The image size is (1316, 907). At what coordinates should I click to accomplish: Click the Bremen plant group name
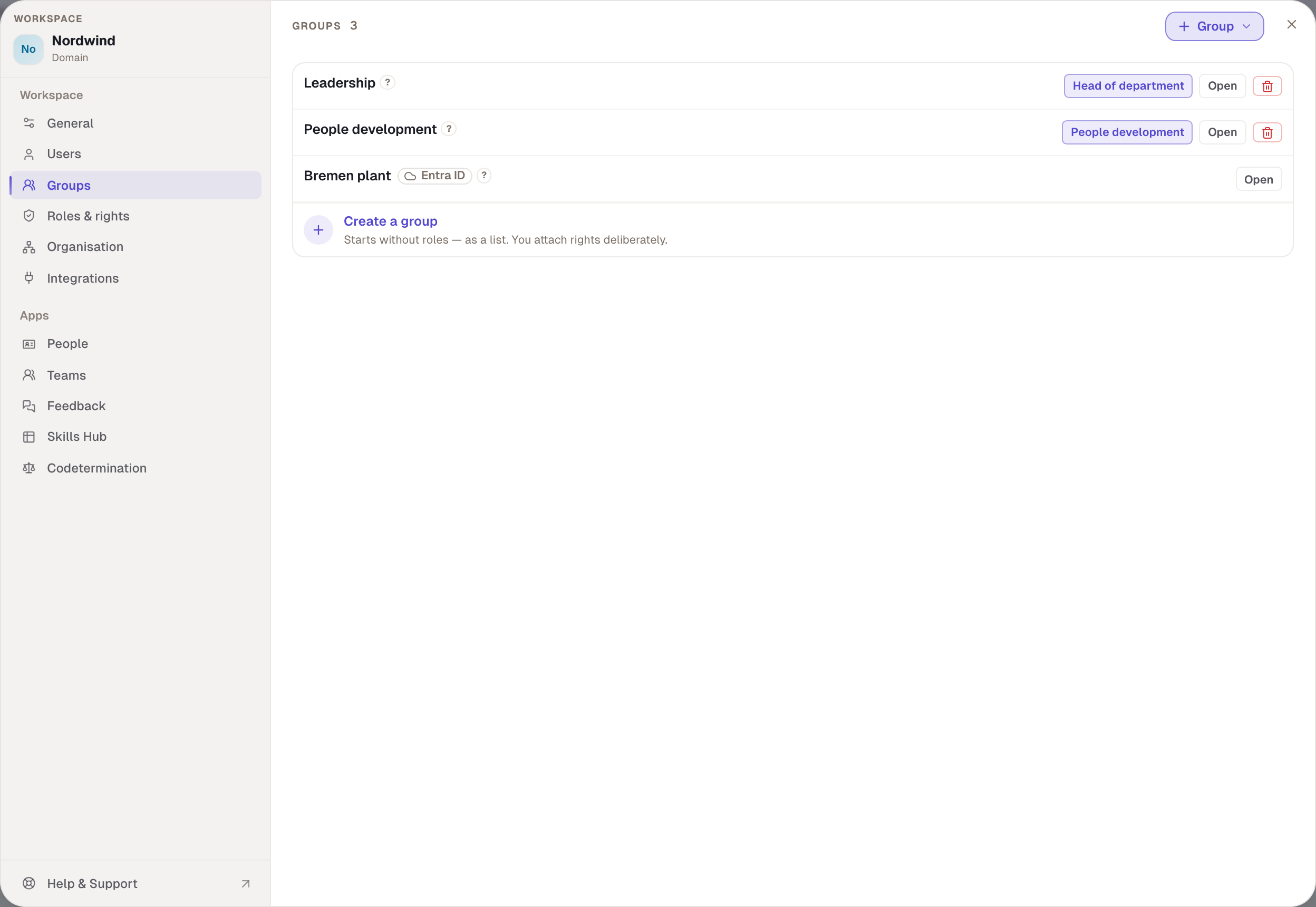(347, 176)
